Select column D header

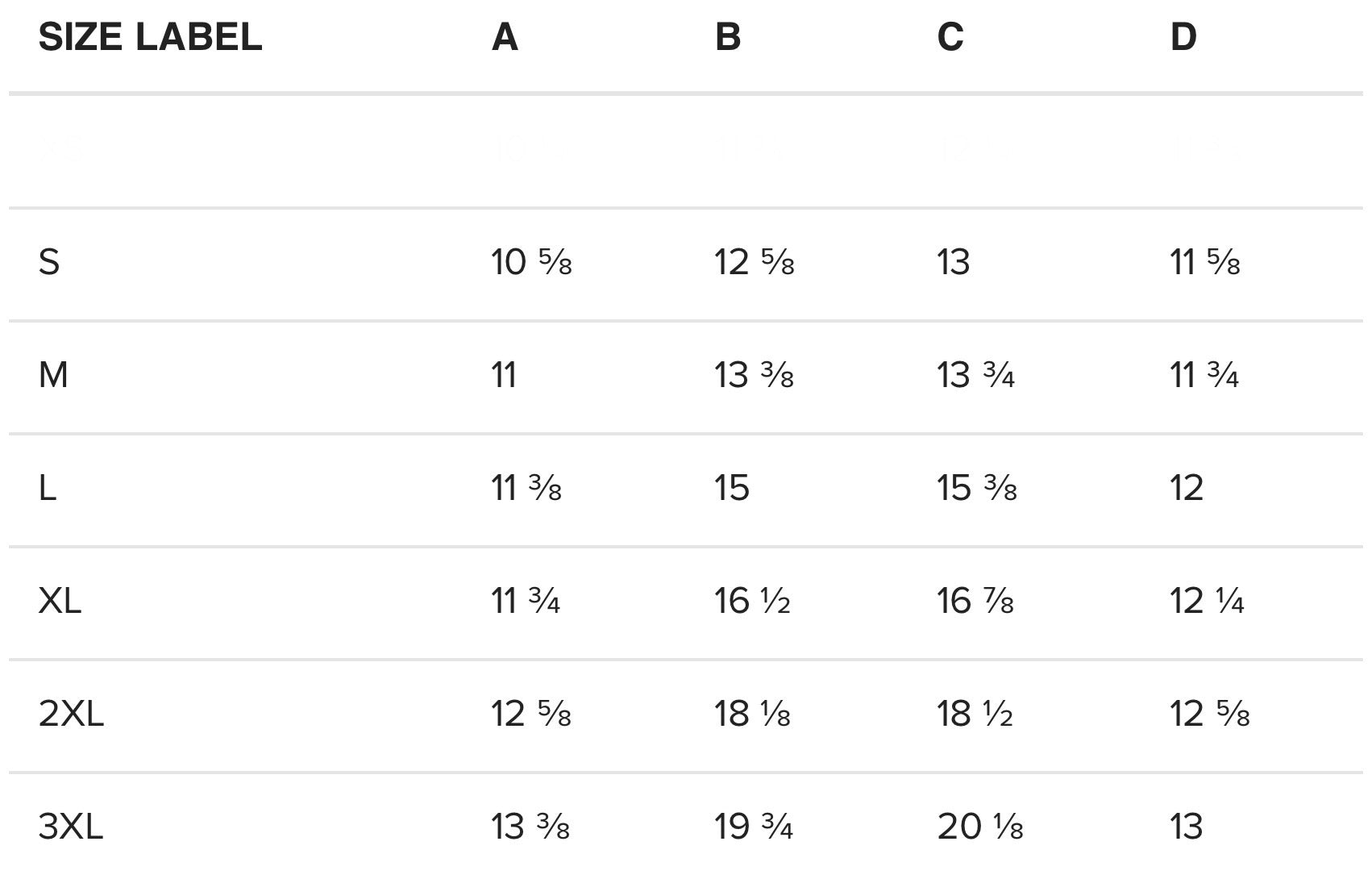click(1183, 37)
